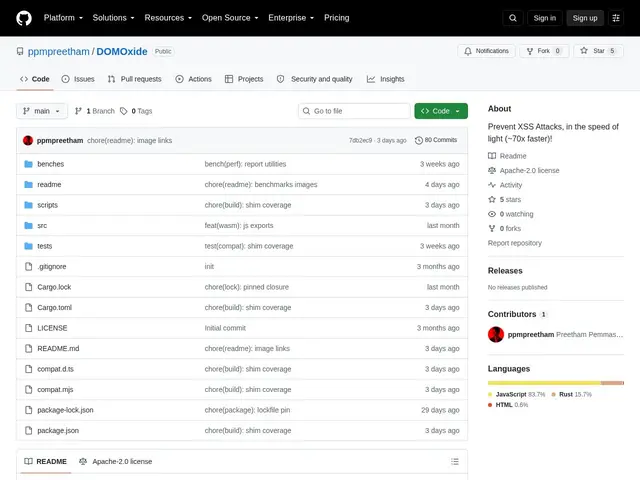
Task: Click the file icon next to Cargo.toml
Action: (x=28, y=307)
